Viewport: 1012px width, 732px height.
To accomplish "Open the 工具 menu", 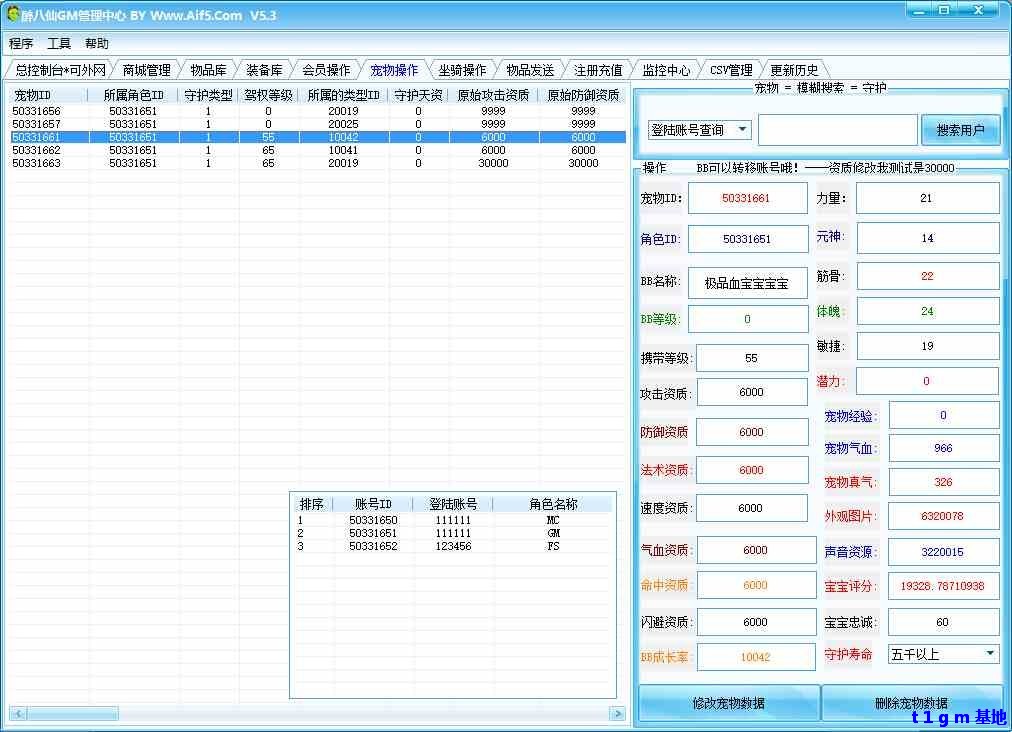I will 59,44.
